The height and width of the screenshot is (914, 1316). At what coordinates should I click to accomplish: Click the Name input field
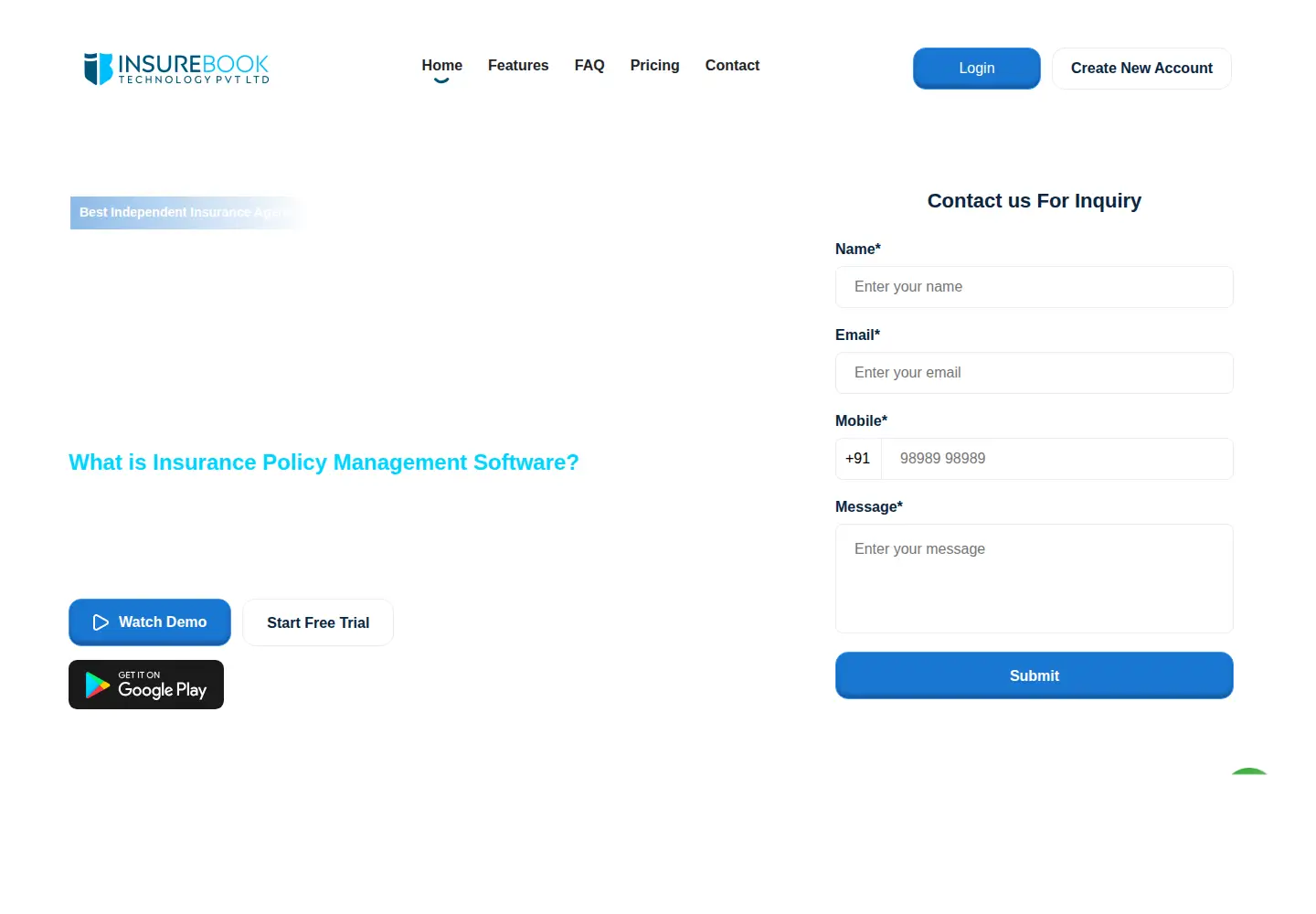point(1034,287)
